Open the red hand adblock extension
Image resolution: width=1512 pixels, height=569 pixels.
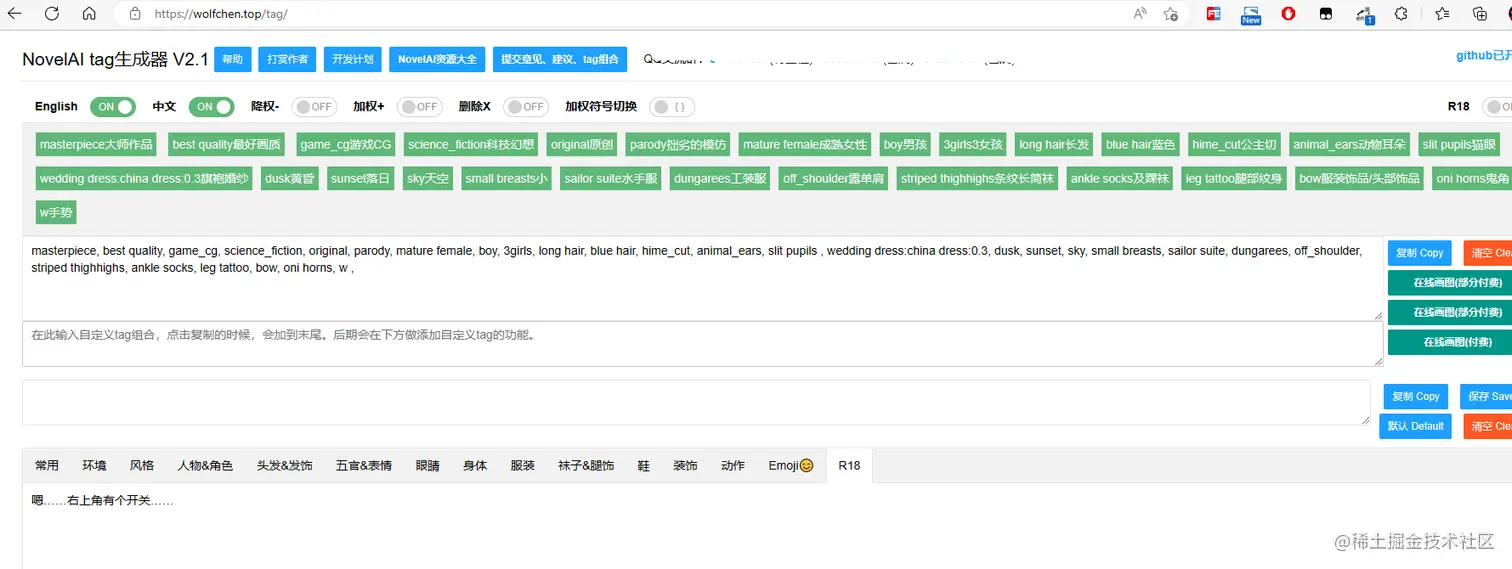pyautogui.click(x=1289, y=14)
